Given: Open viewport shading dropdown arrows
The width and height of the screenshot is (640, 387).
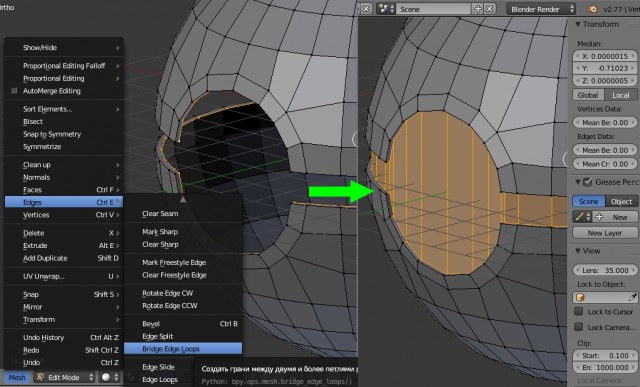Looking at the screenshot, I should [x=116, y=377].
